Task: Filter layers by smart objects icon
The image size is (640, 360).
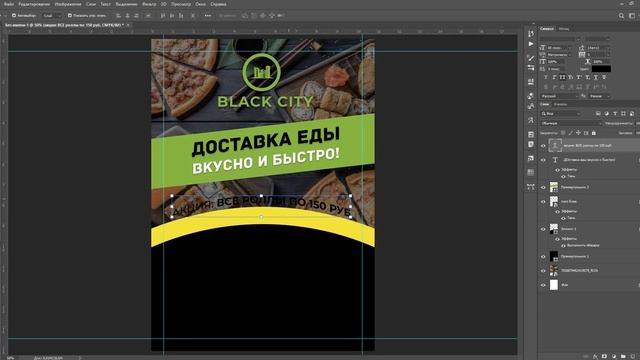Action: tap(631, 113)
